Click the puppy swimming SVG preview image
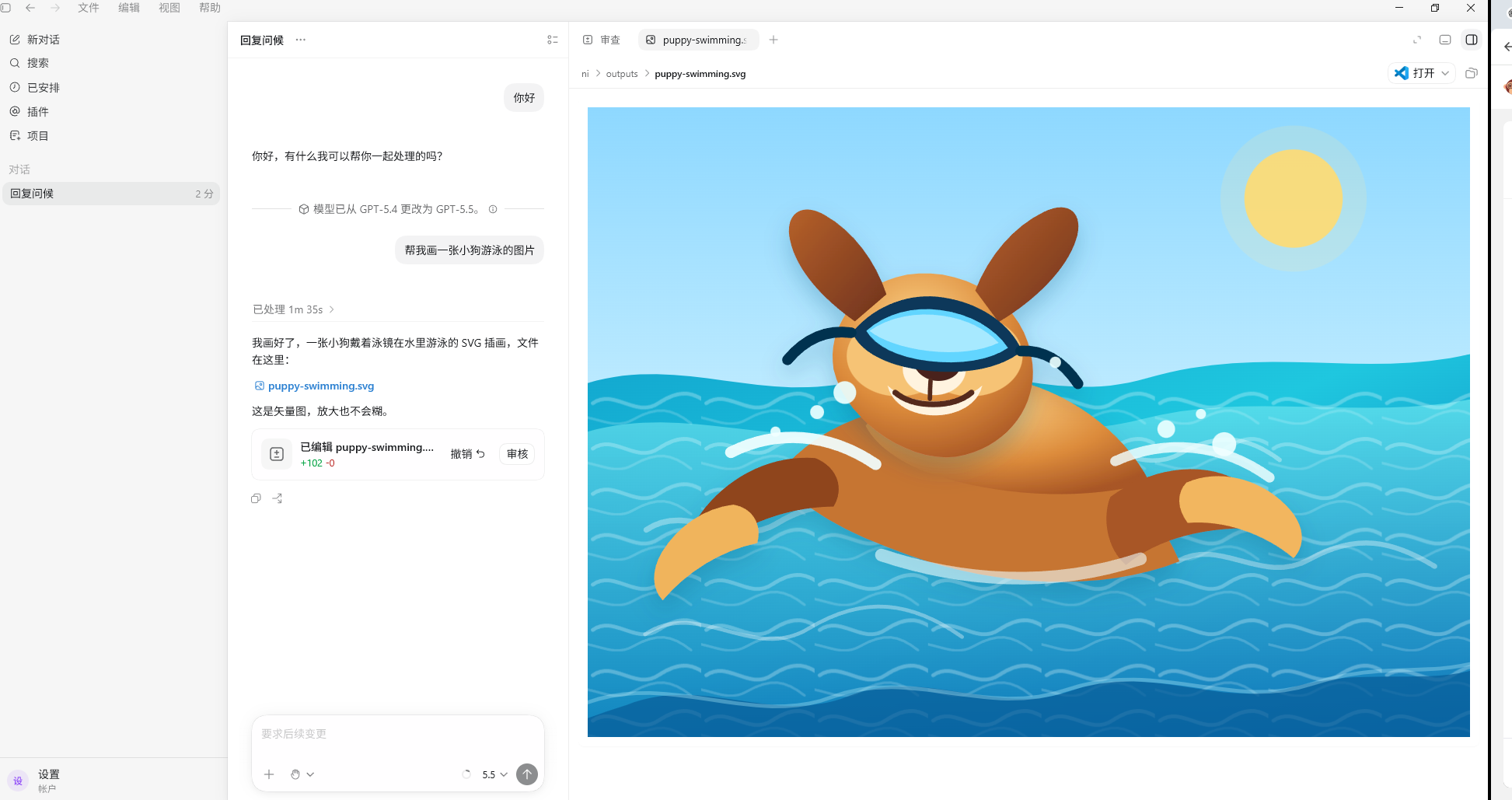The image size is (1512, 800). coord(1028,422)
